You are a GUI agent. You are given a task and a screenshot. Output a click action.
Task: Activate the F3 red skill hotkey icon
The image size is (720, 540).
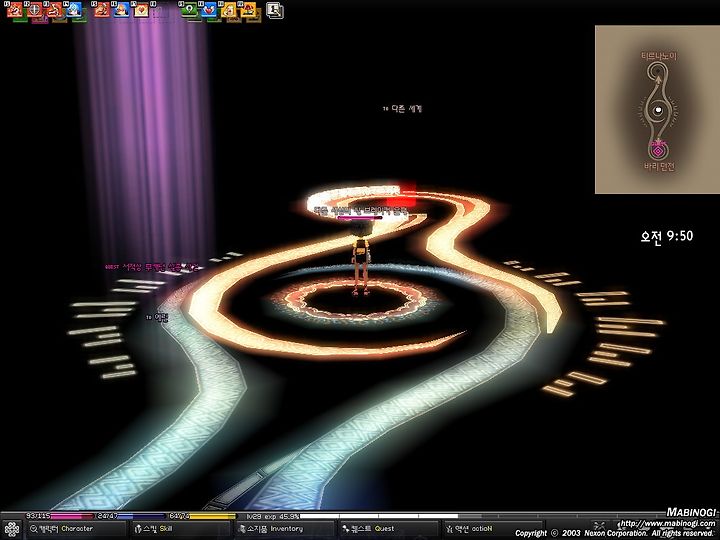(55, 9)
